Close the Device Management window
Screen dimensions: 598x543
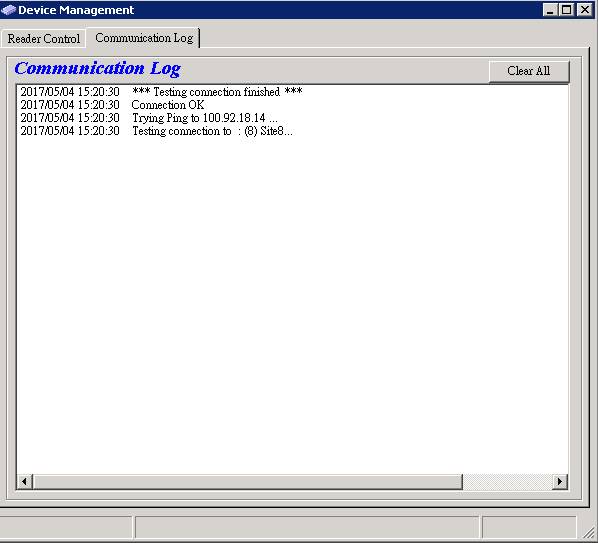coord(585,10)
